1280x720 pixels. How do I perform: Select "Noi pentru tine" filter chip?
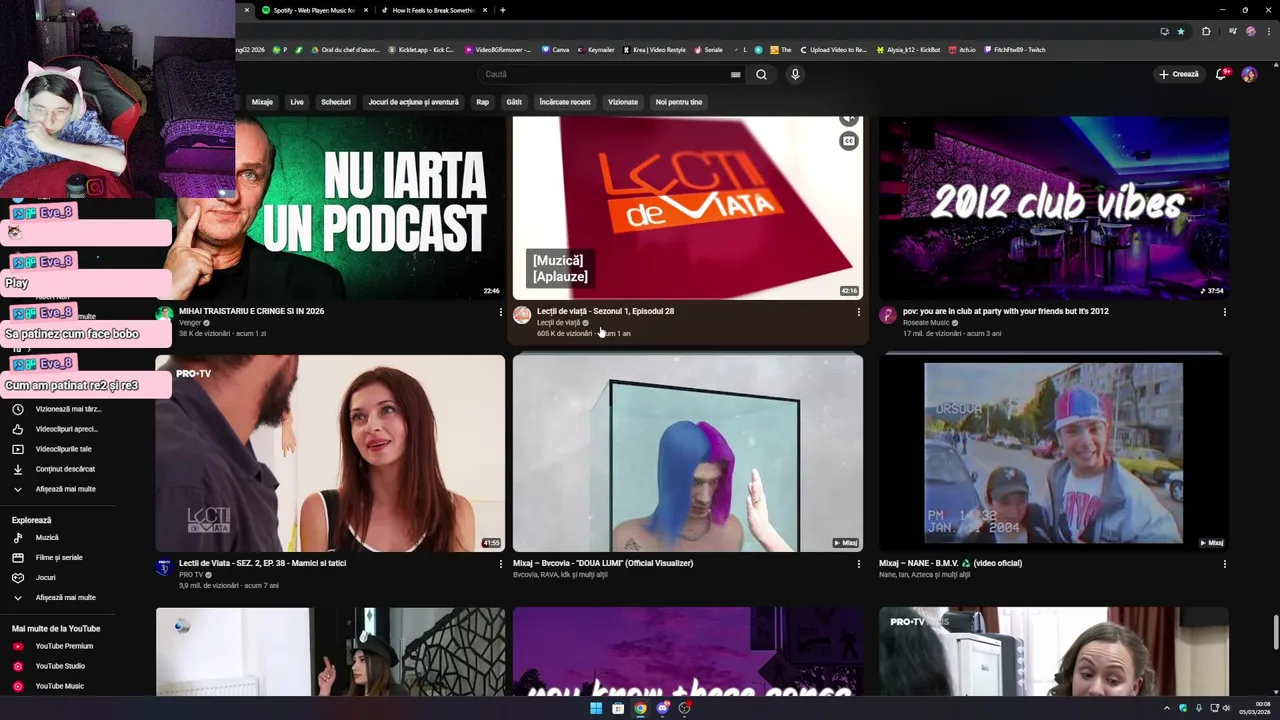pyautogui.click(x=679, y=102)
